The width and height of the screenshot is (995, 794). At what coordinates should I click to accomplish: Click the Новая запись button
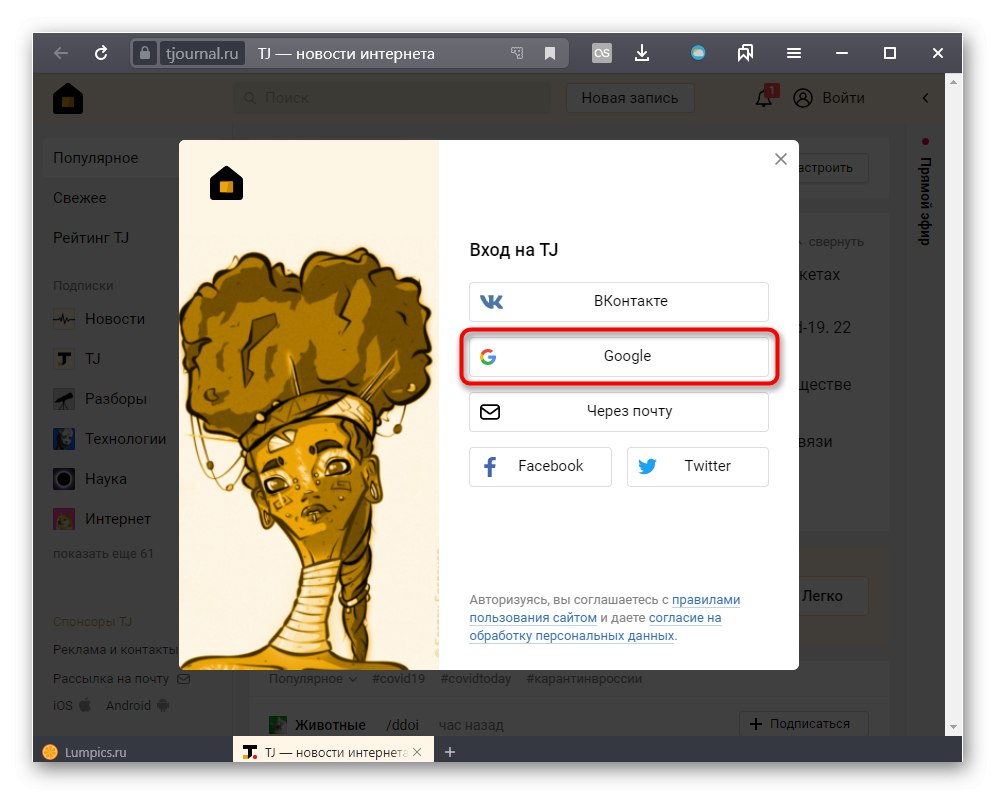[629, 98]
